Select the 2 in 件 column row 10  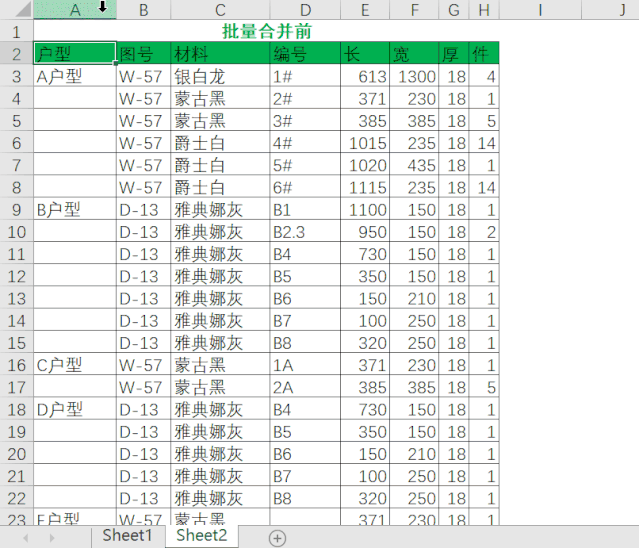pos(484,231)
